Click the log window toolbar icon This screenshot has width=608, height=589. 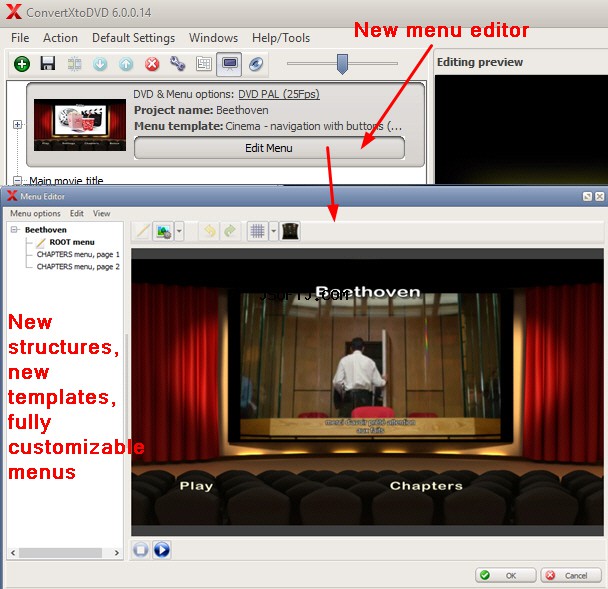coord(204,64)
